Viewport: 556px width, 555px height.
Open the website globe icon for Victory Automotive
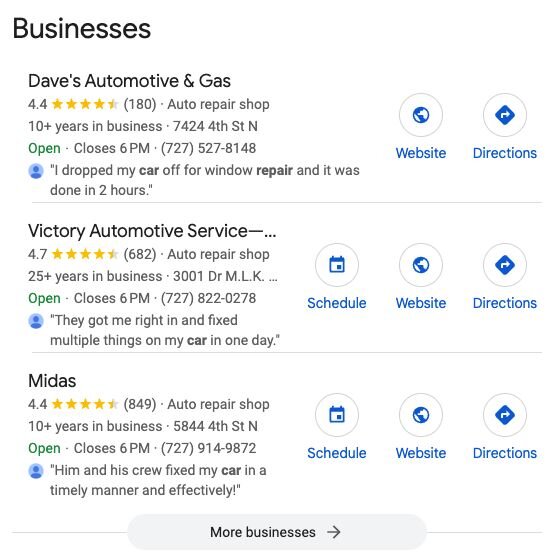pos(421,265)
